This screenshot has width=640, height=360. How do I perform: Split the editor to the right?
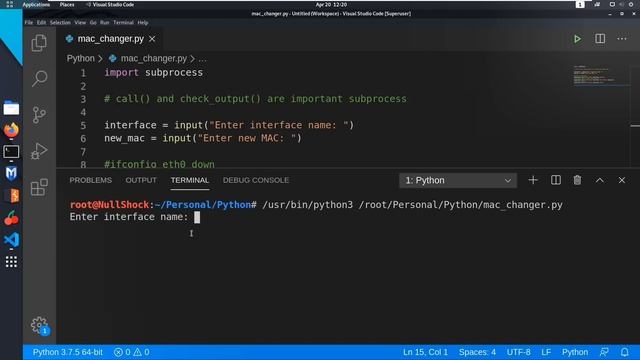click(x=600, y=39)
